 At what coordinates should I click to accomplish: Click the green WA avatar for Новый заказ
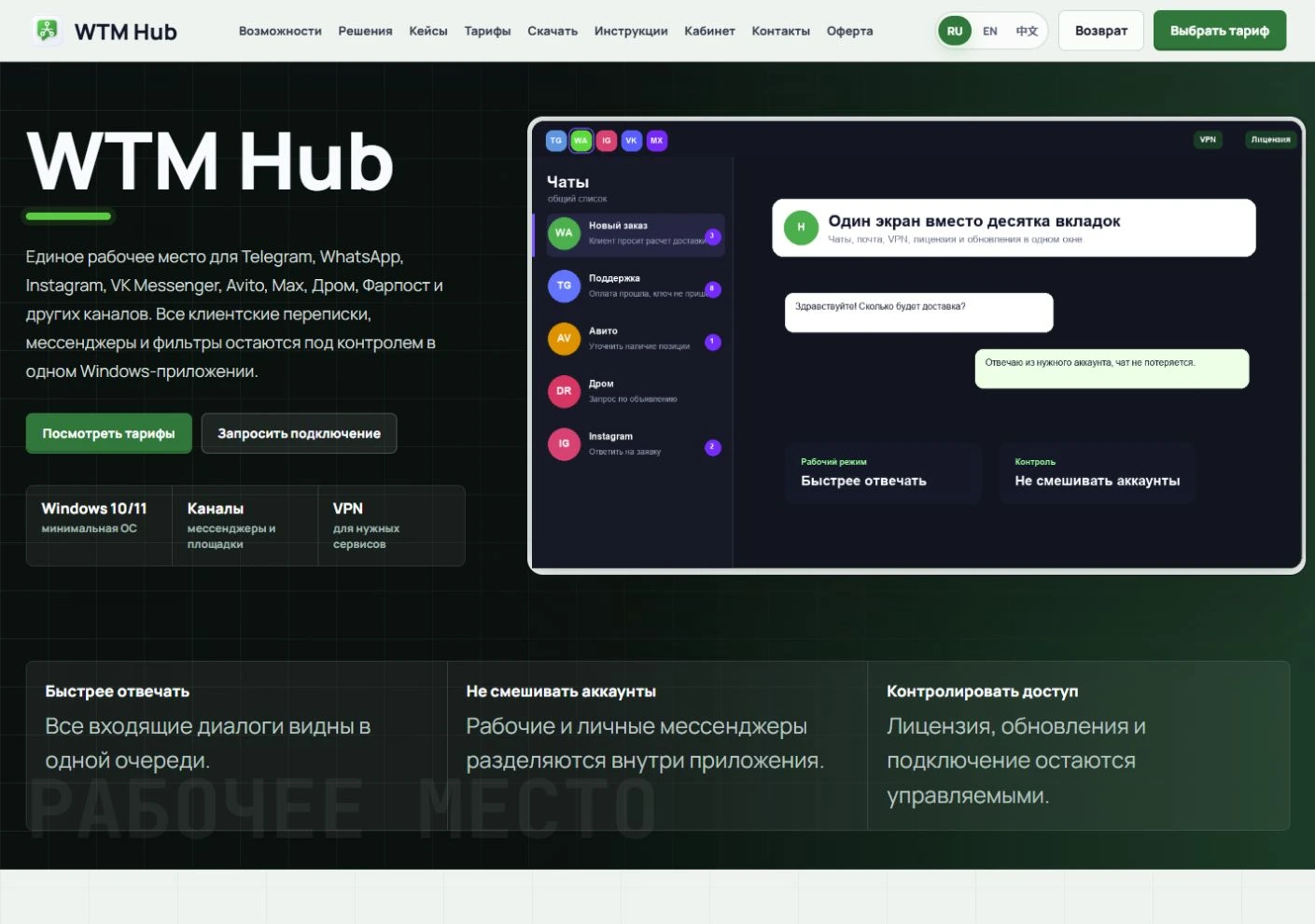(x=564, y=233)
